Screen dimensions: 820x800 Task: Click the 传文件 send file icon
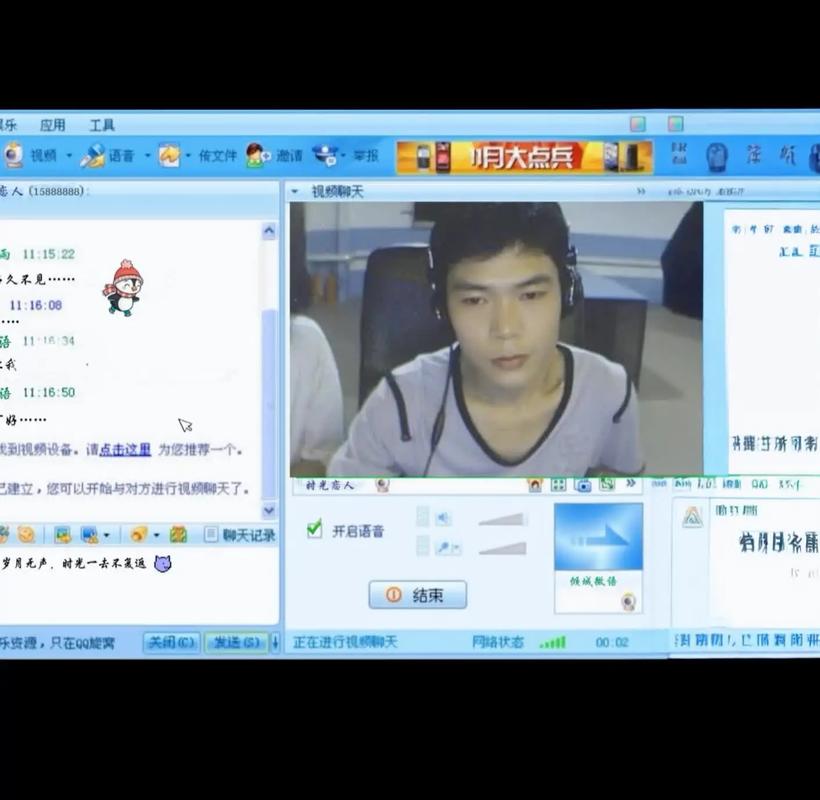pyautogui.click(x=169, y=155)
